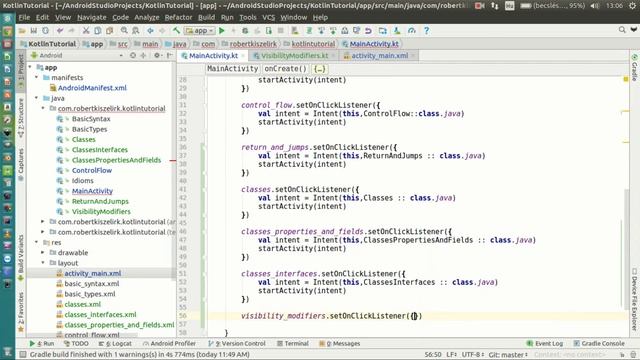The image size is (640, 360).
Task: Click kotlintutorial in navigation bar
Action: click(x=313, y=44)
